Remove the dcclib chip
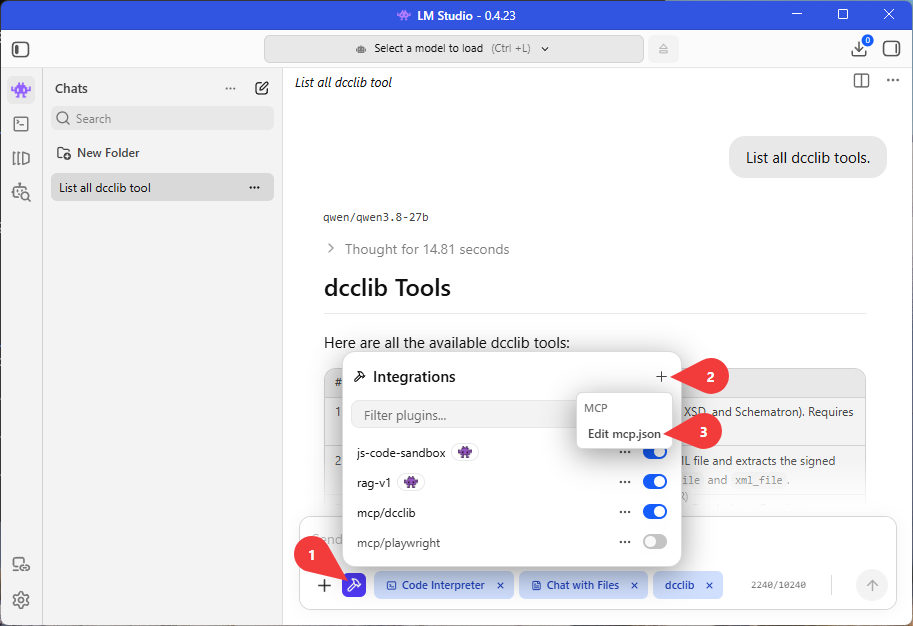913x626 pixels. coord(709,586)
